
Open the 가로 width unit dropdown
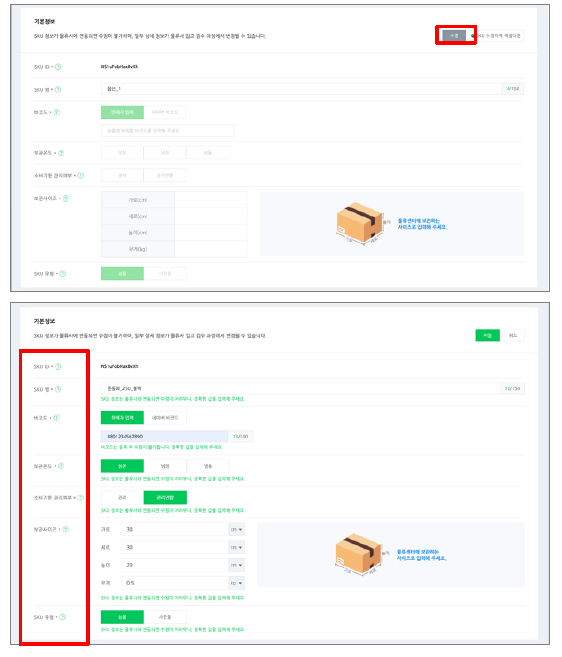click(x=237, y=530)
